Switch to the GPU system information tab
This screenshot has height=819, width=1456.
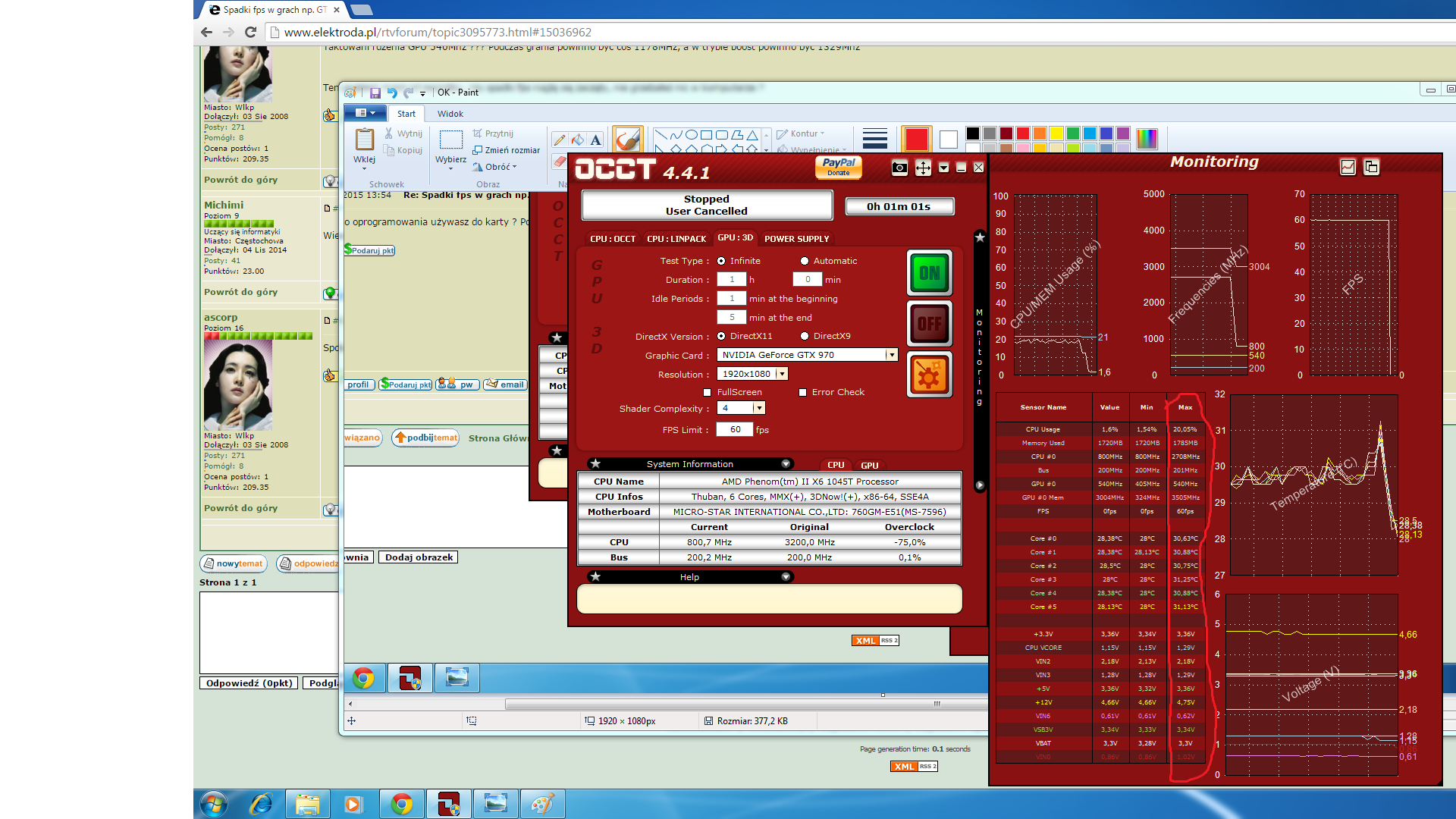click(x=870, y=466)
